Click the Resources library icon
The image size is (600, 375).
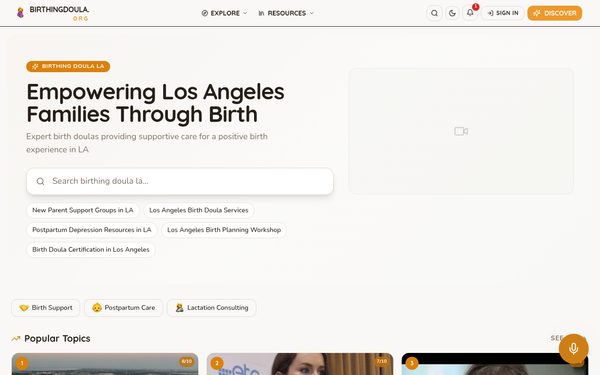coord(261,13)
